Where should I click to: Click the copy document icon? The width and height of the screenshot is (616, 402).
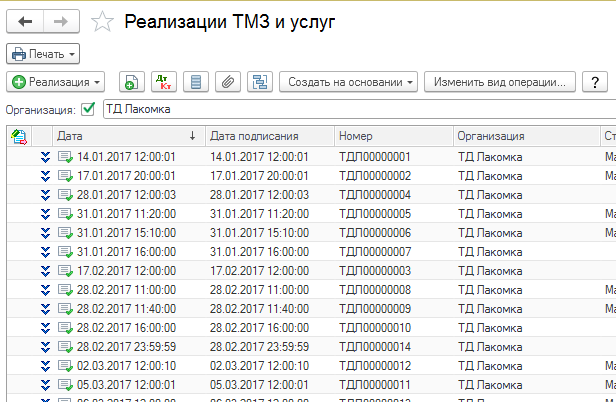(131, 81)
